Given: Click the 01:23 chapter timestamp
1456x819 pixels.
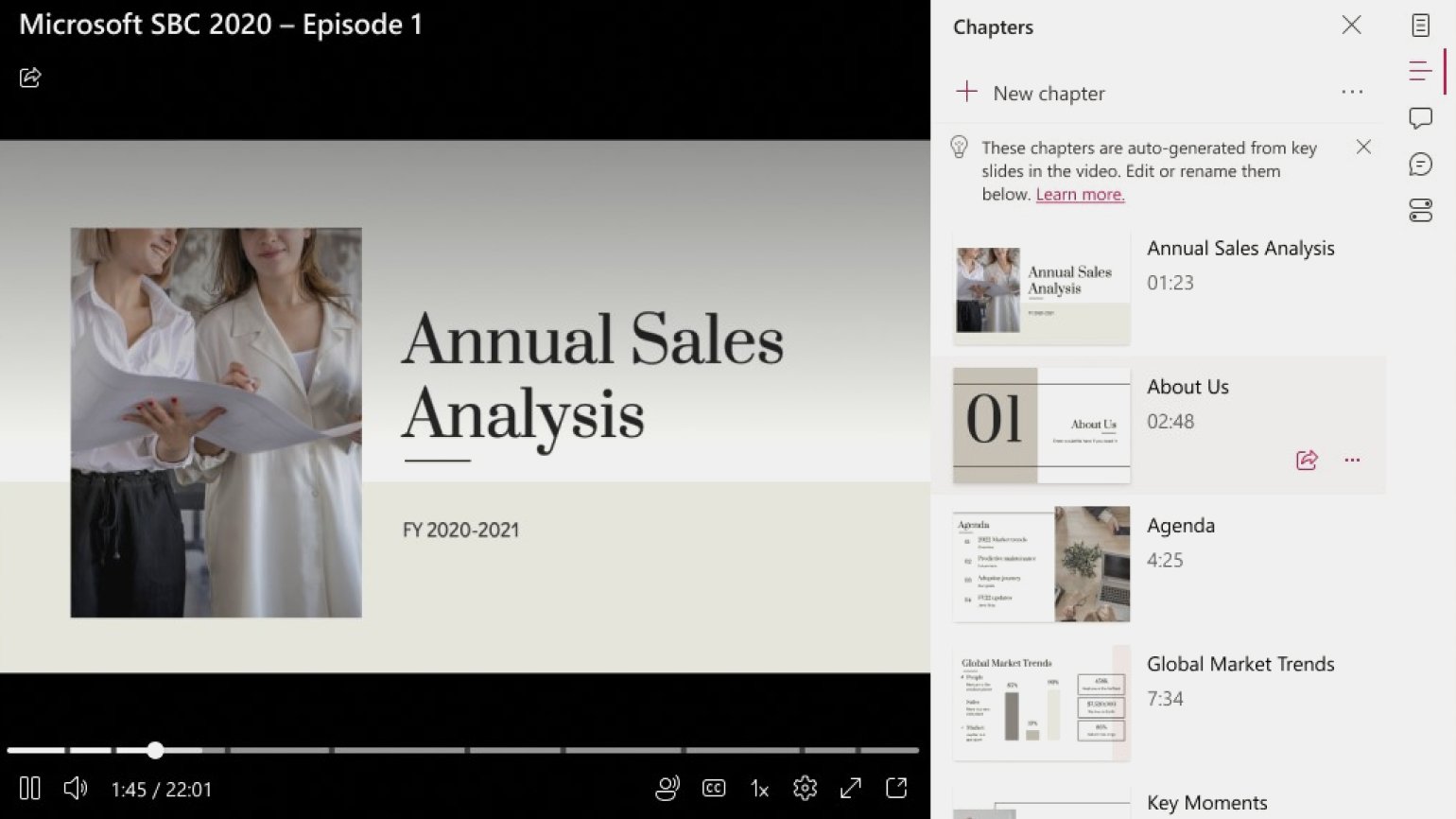Looking at the screenshot, I should coord(1170,283).
